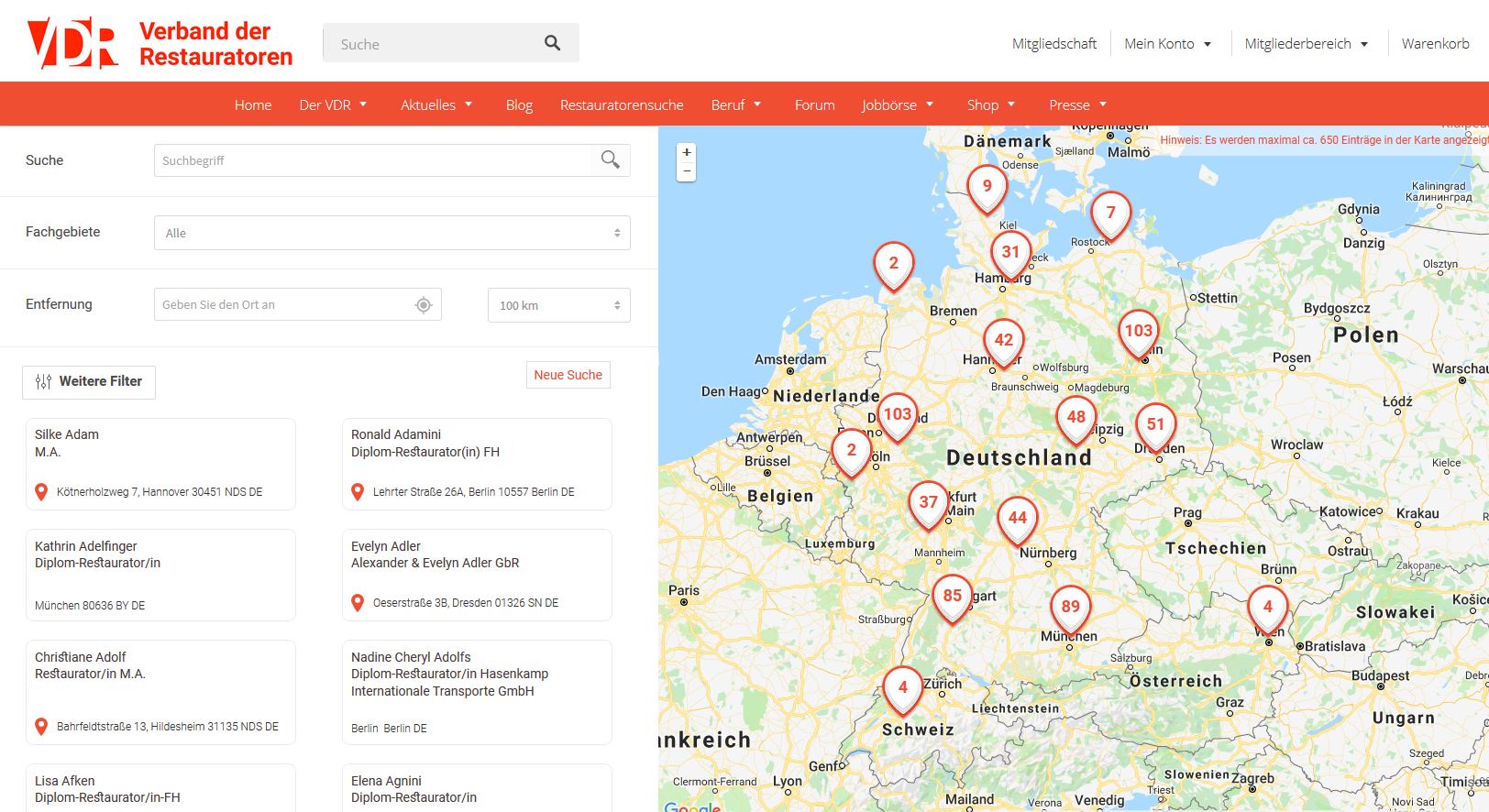Open Nadine Cheryl Adolfs' profile card
This screenshot has height=812, width=1489.
pyautogui.click(x=477, y=692)
